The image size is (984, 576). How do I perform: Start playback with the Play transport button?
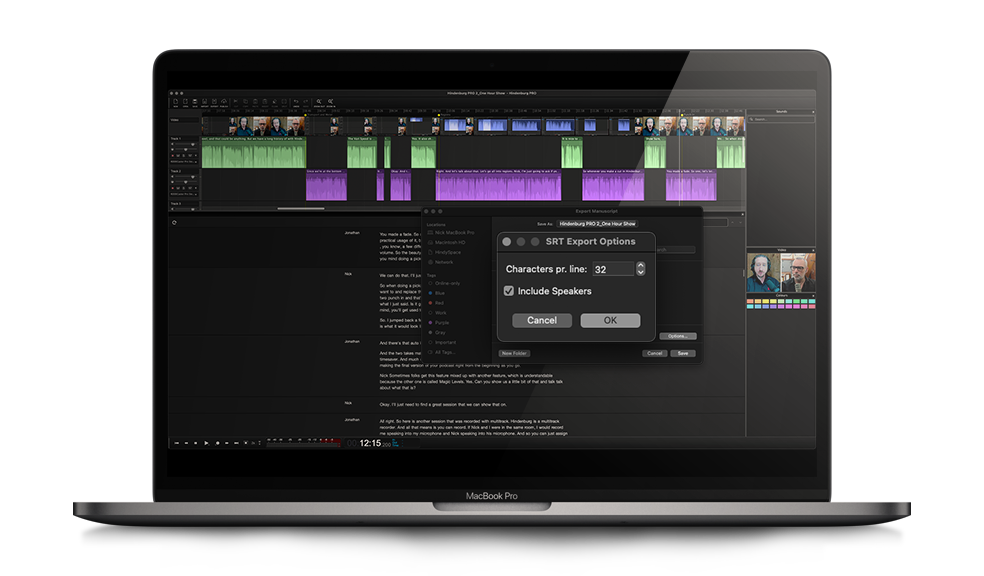(206, 443)
